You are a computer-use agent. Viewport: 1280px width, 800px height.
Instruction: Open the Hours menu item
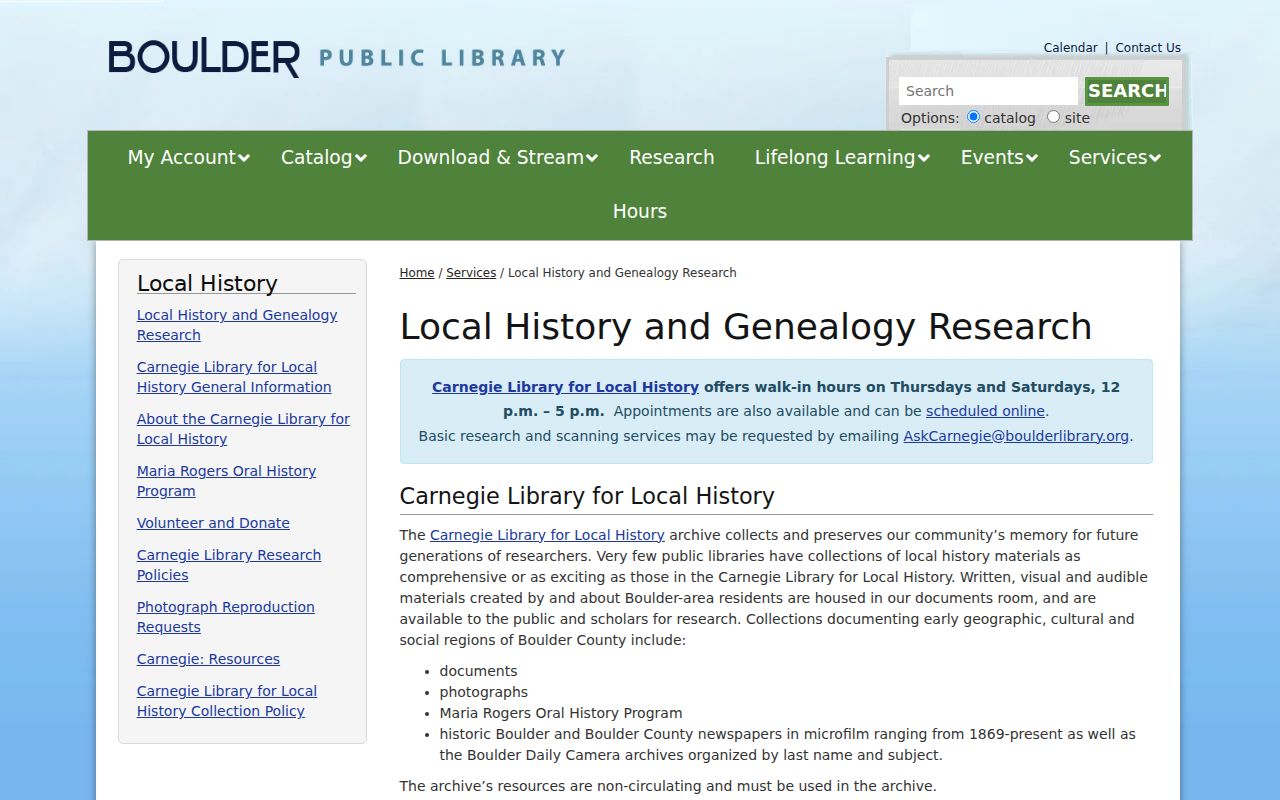point(640,211)
